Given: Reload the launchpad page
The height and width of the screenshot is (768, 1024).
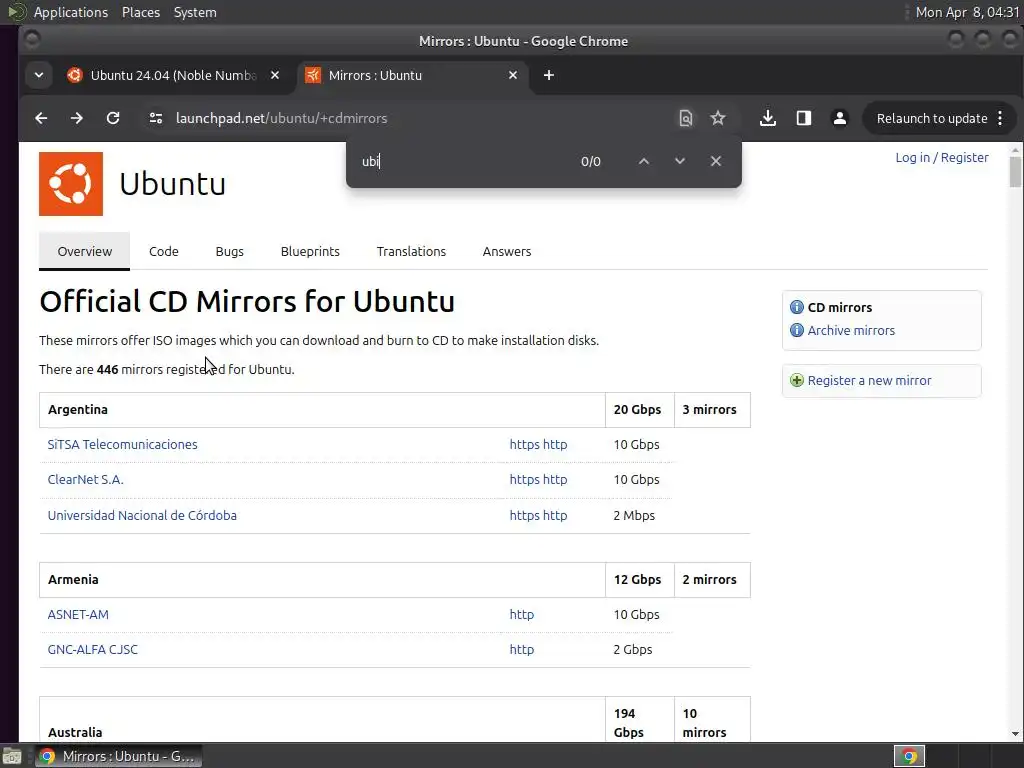Looking at the screenshot, I should [x=113, y=118].
